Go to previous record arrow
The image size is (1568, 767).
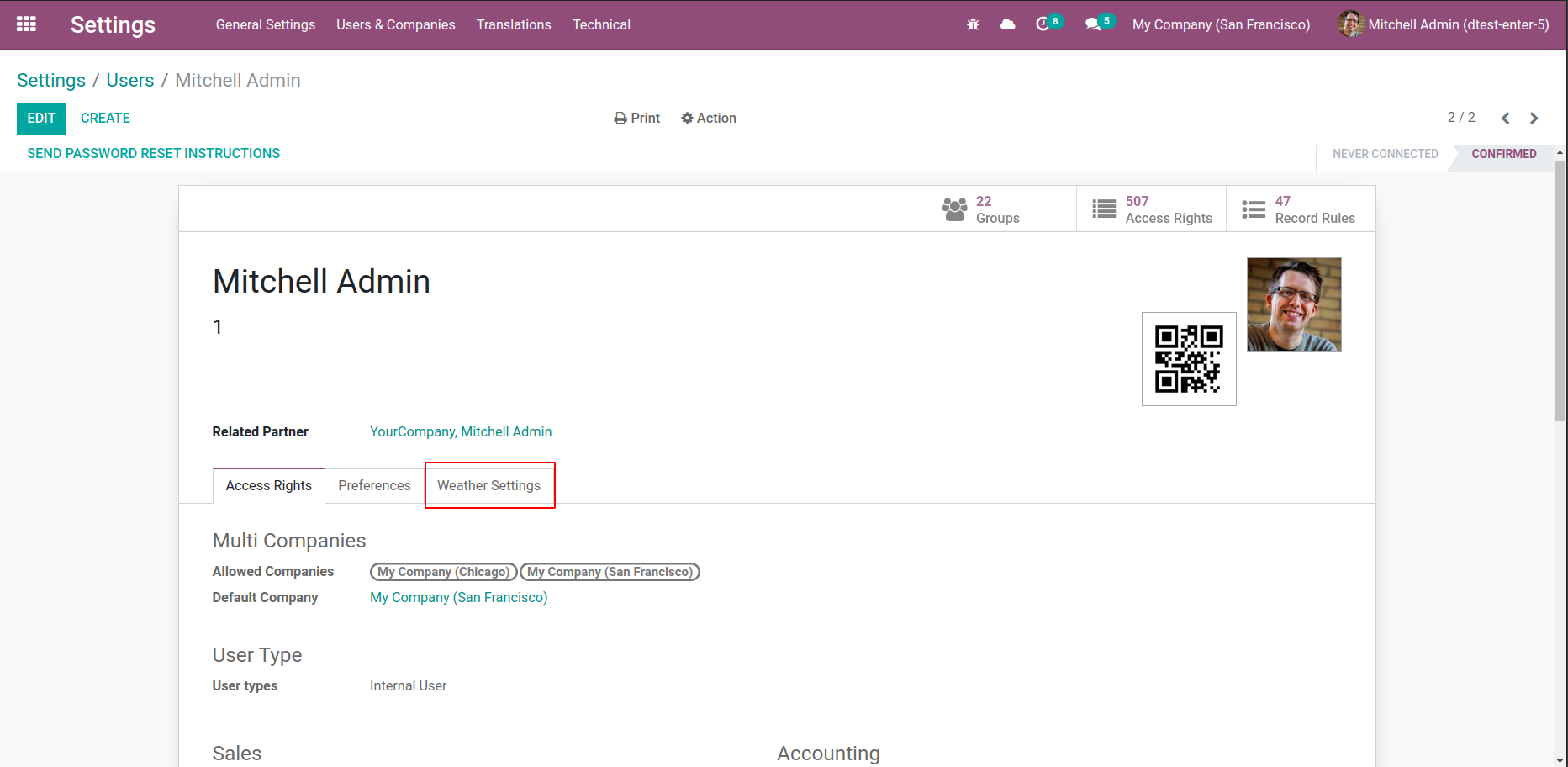click(x=1506, y=119)
